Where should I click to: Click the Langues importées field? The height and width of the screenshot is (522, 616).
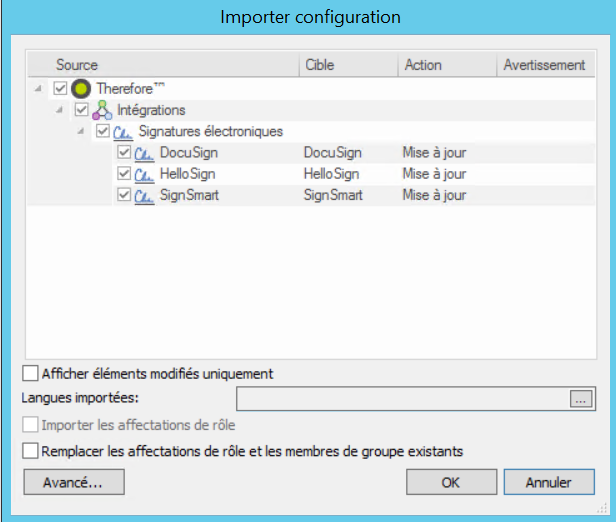click(403, 399)
